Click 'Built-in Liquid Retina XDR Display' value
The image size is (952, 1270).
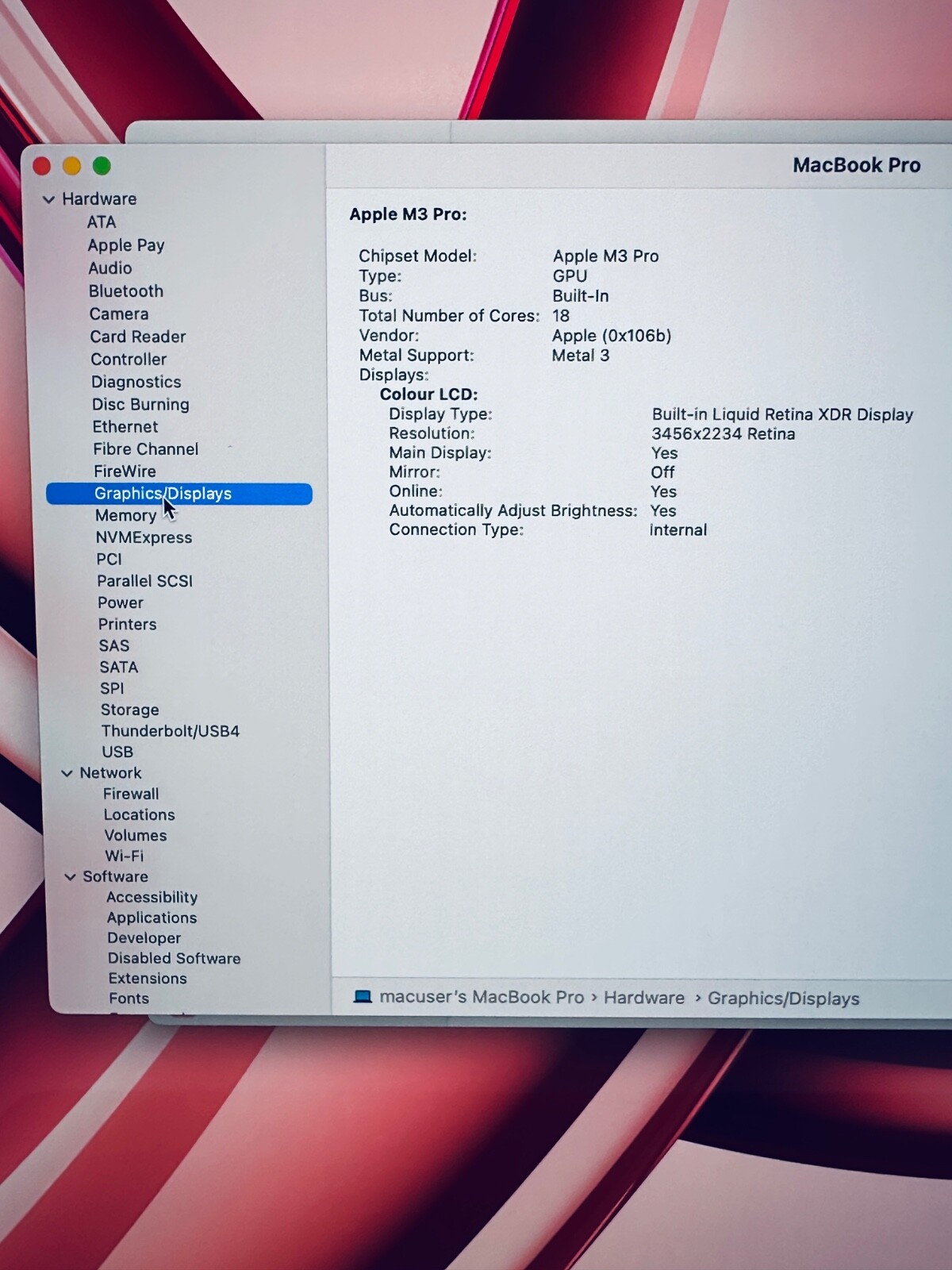pos(783,414)
